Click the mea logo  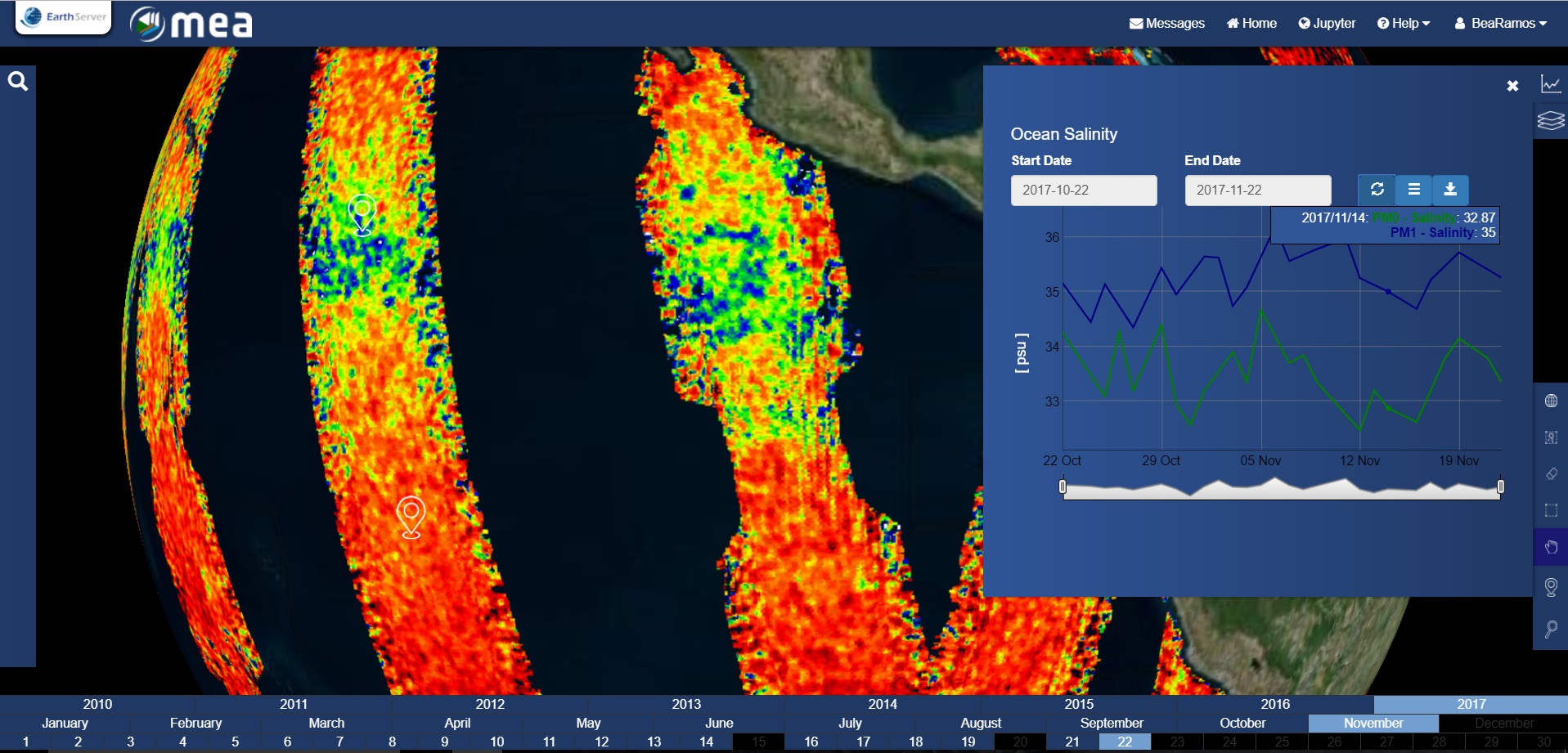coord(191,24)
